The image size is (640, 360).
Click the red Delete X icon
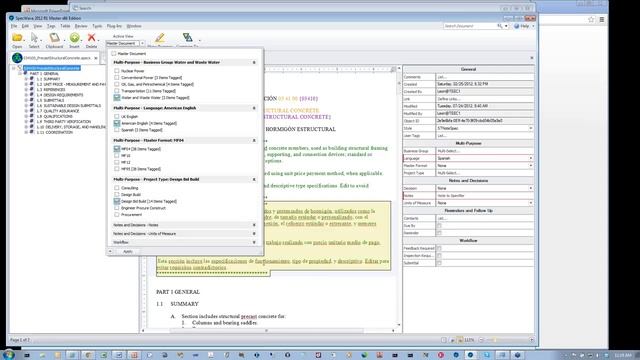(x=91, y=38)
